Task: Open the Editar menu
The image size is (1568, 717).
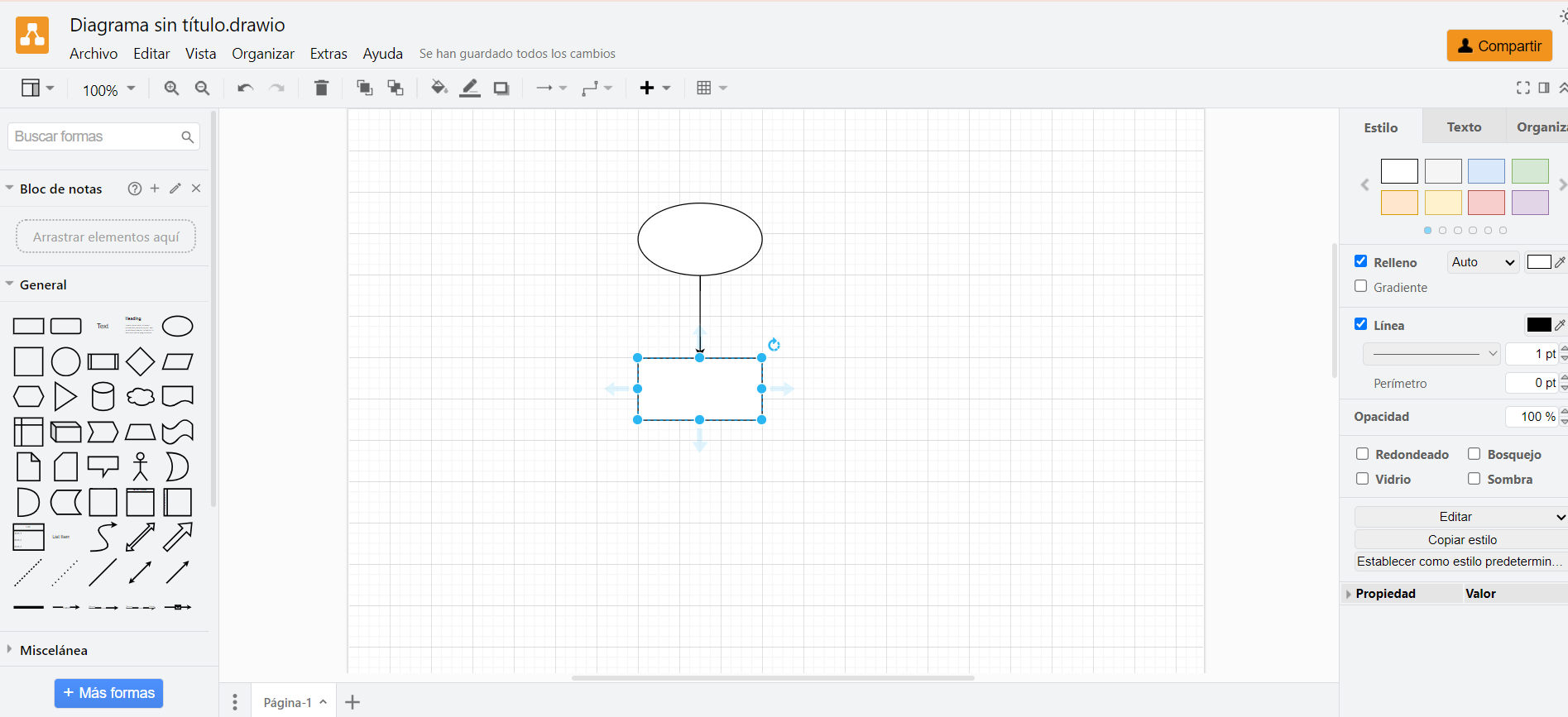Action: pos(151,54)
